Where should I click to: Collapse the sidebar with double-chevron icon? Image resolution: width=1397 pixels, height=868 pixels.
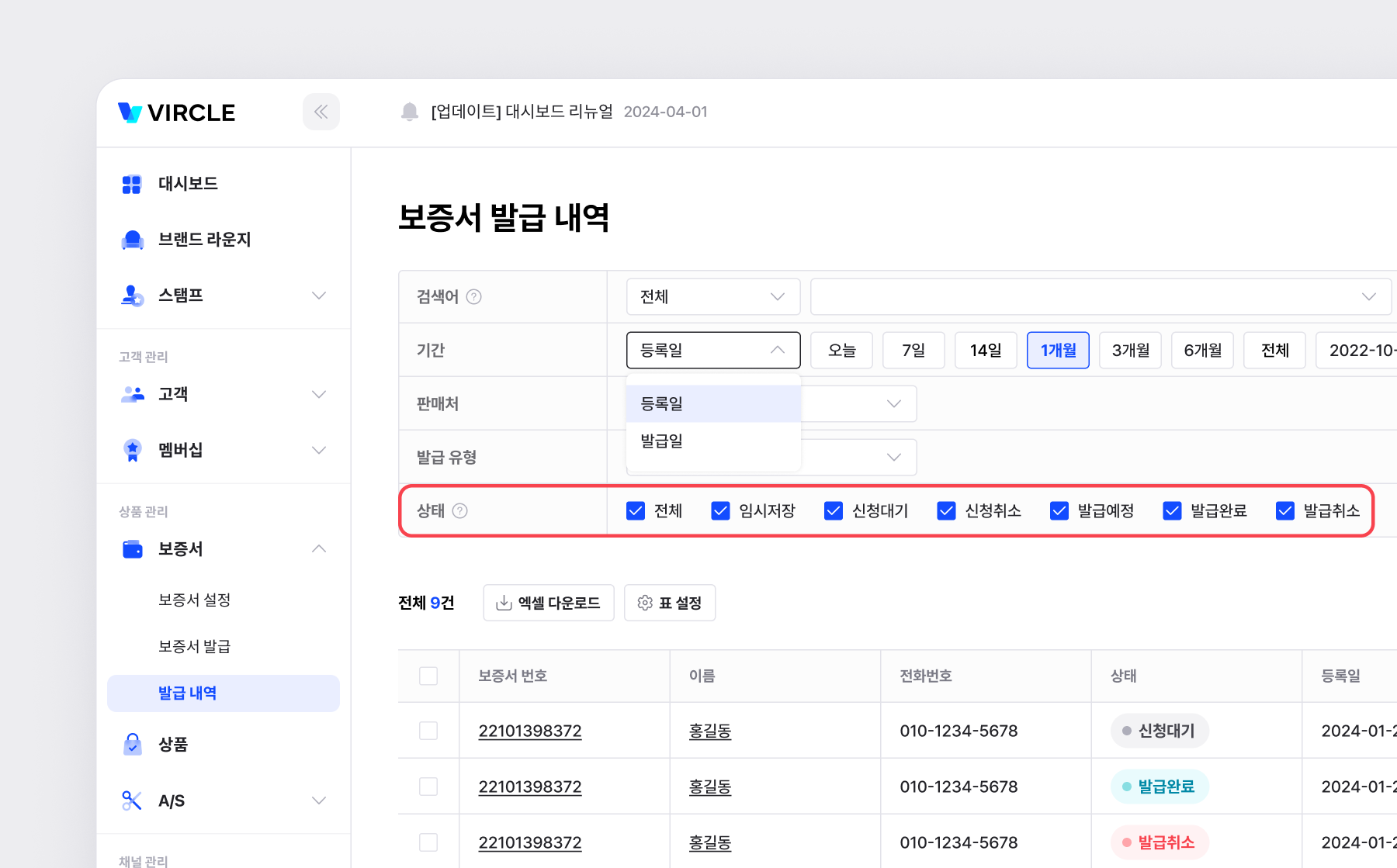pos(321,112)
